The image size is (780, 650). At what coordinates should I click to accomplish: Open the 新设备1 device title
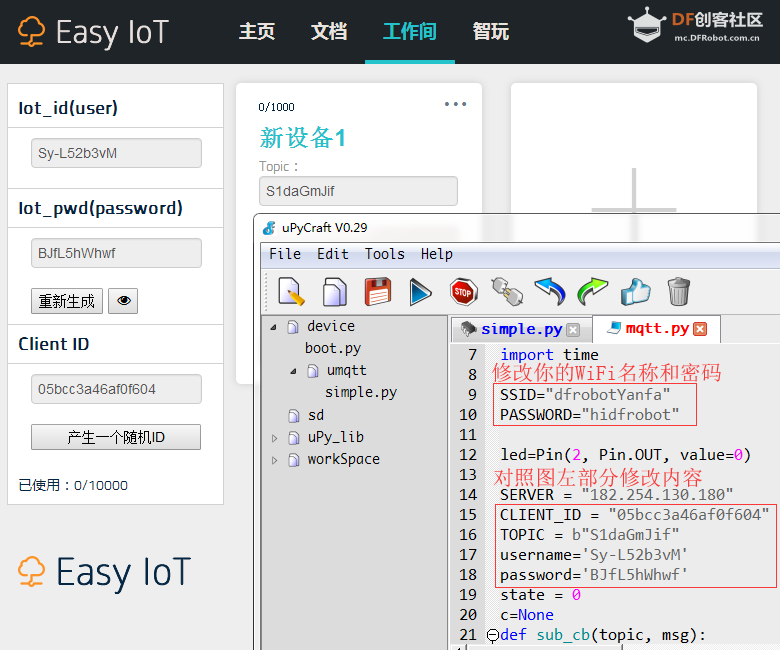(302, 138)
